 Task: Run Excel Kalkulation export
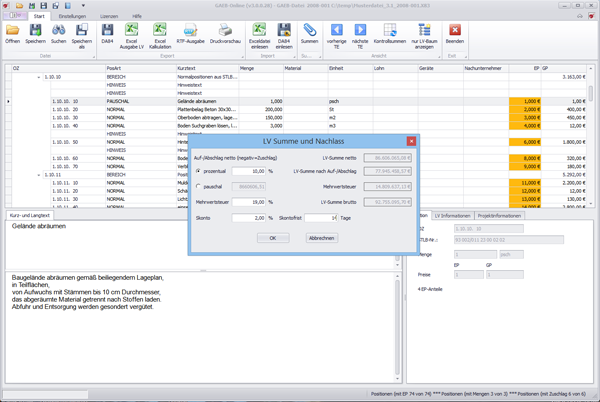click(160, 36)
